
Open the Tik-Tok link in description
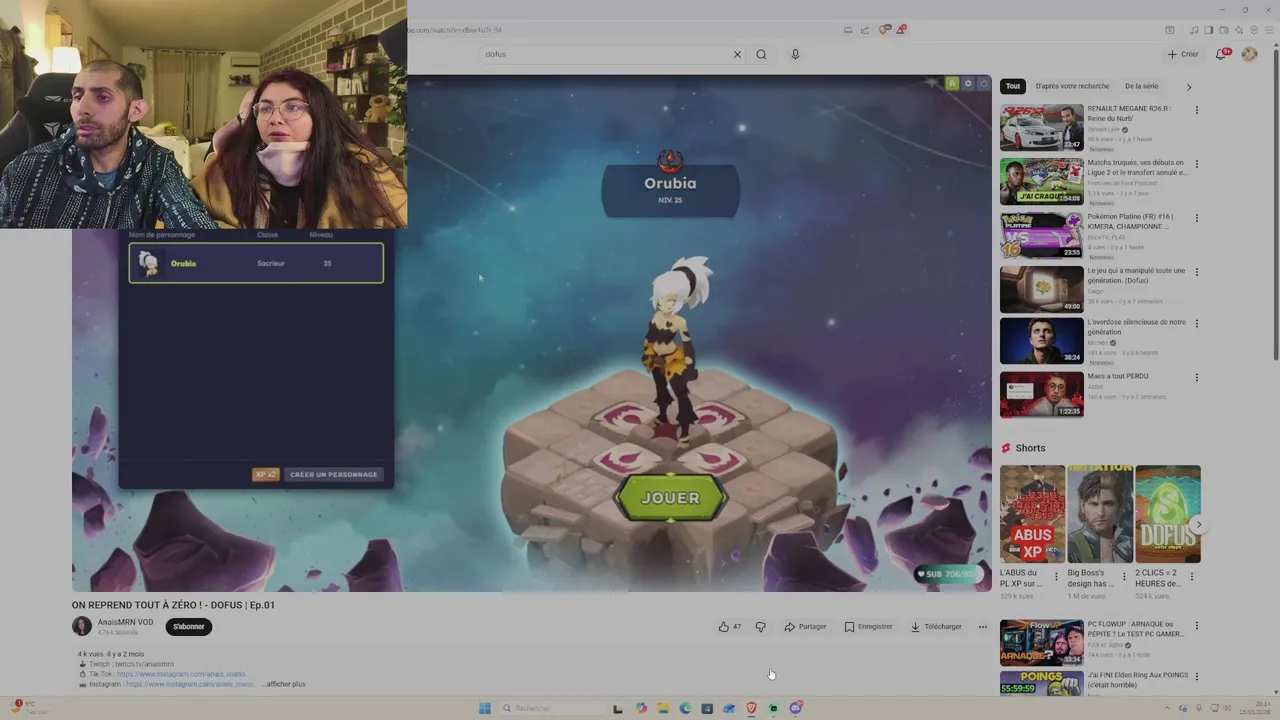(x=181, y=674)
